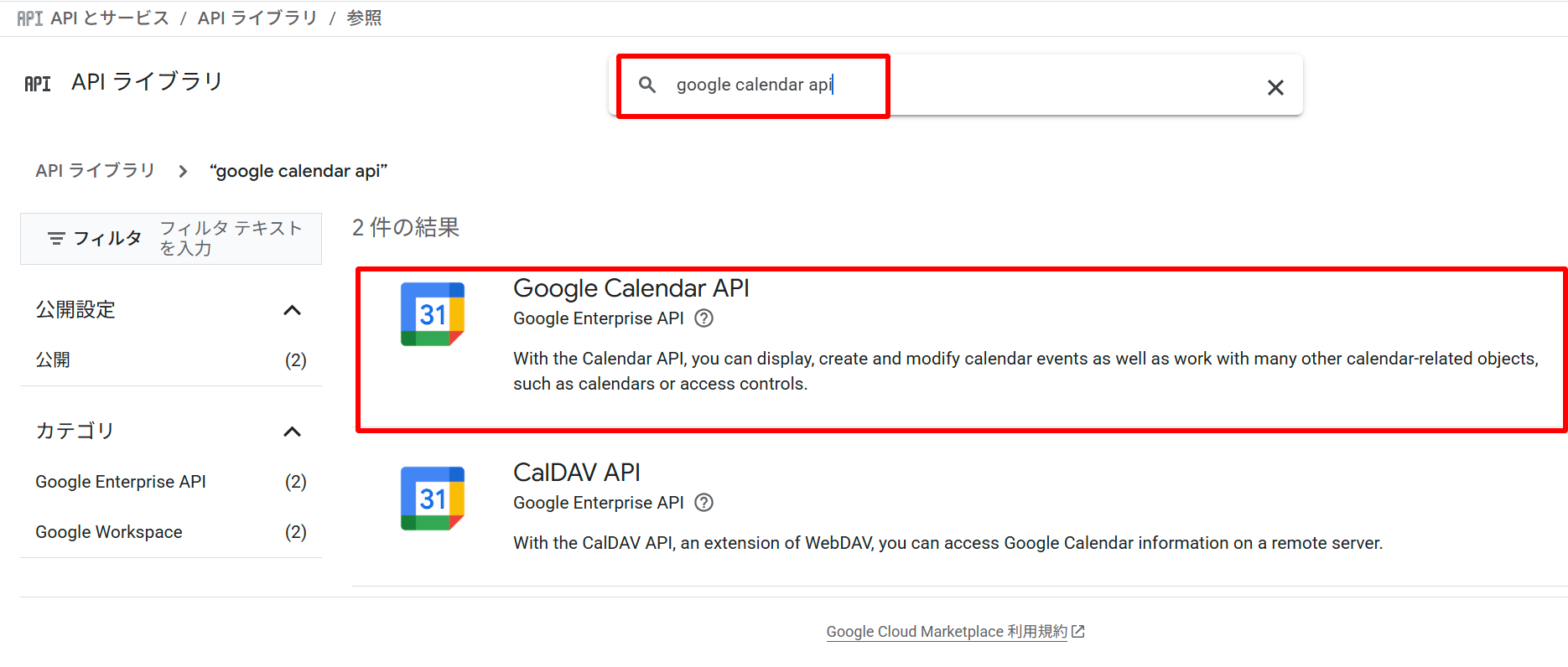
Task: Click the 2 件の結果 results count
Action: click(x=406, y=227)
